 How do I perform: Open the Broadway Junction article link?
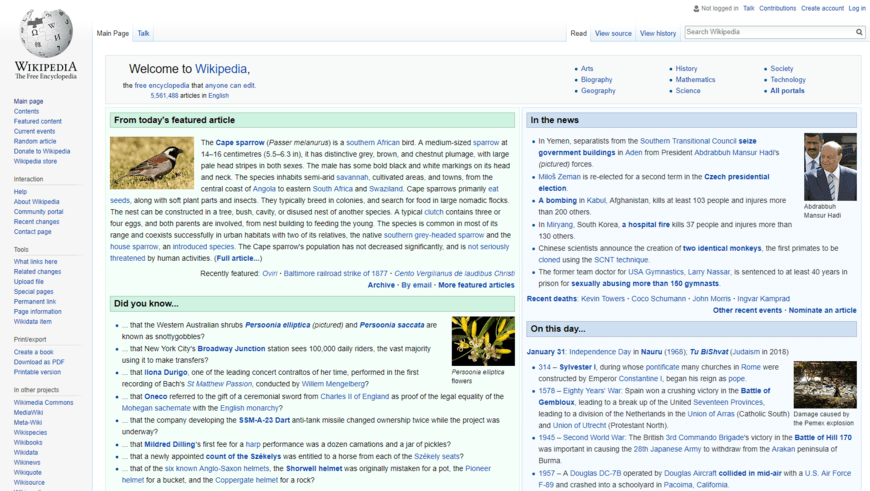(231, 349)
